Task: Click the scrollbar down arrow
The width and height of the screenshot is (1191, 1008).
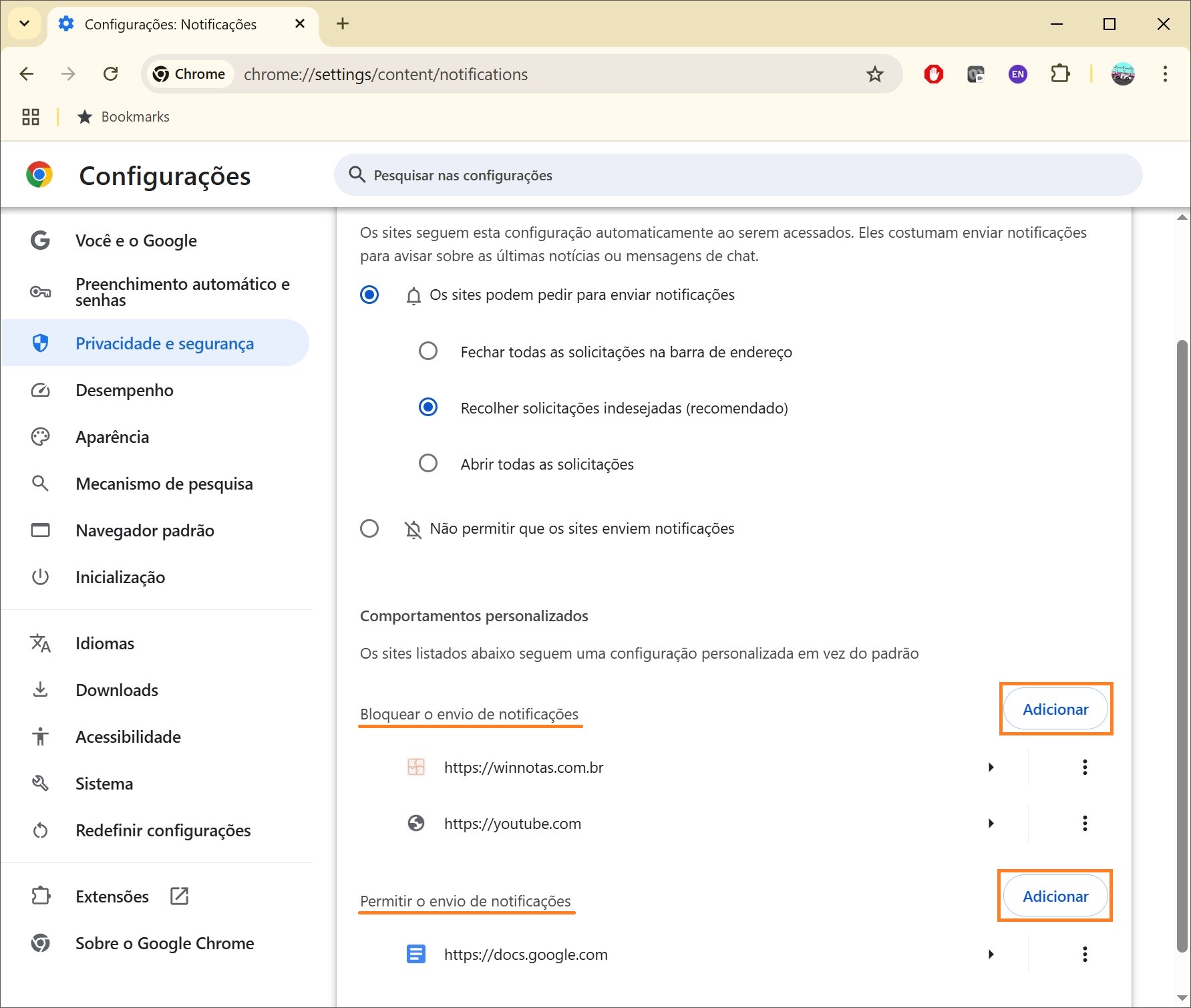Action: tap(1182, 998)
